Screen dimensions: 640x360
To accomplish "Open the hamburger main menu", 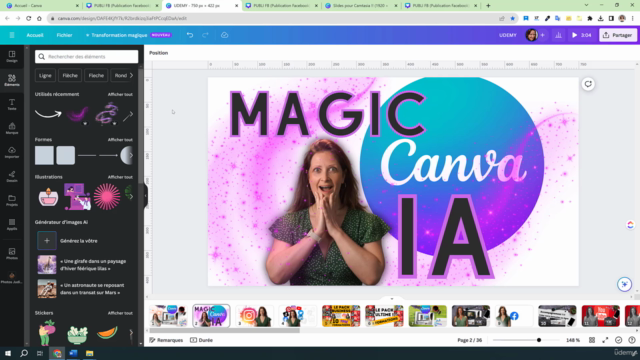I will point(12,35).
